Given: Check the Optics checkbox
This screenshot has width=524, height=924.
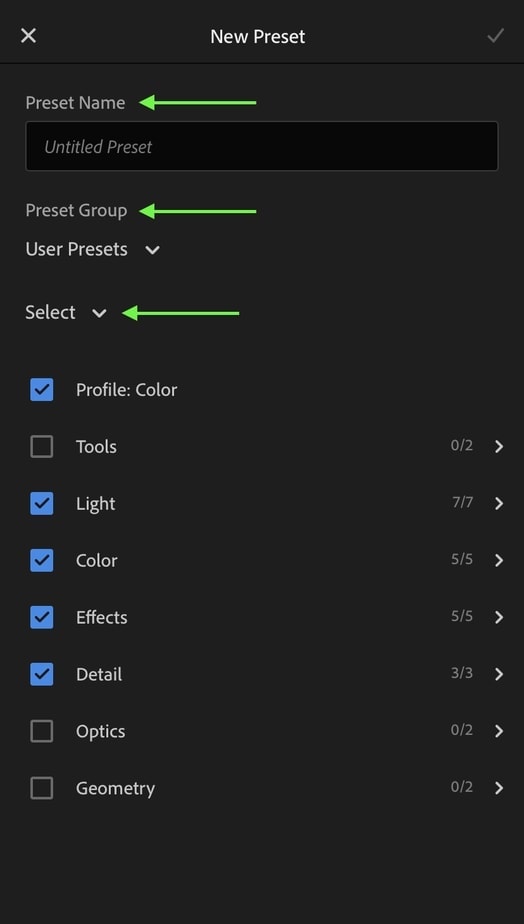Looking at the screenshot, I should tap(42, 731).
